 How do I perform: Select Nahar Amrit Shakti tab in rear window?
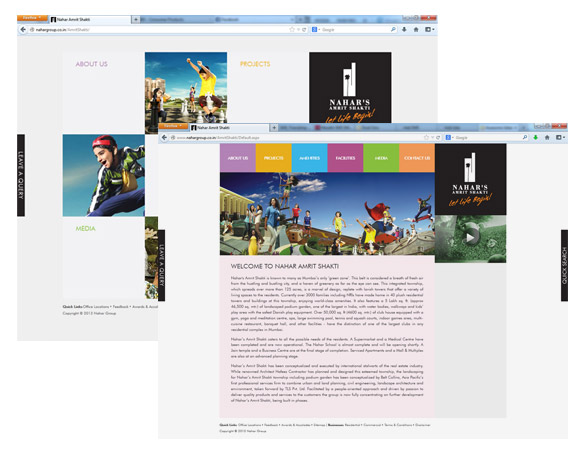pos(90,20)
